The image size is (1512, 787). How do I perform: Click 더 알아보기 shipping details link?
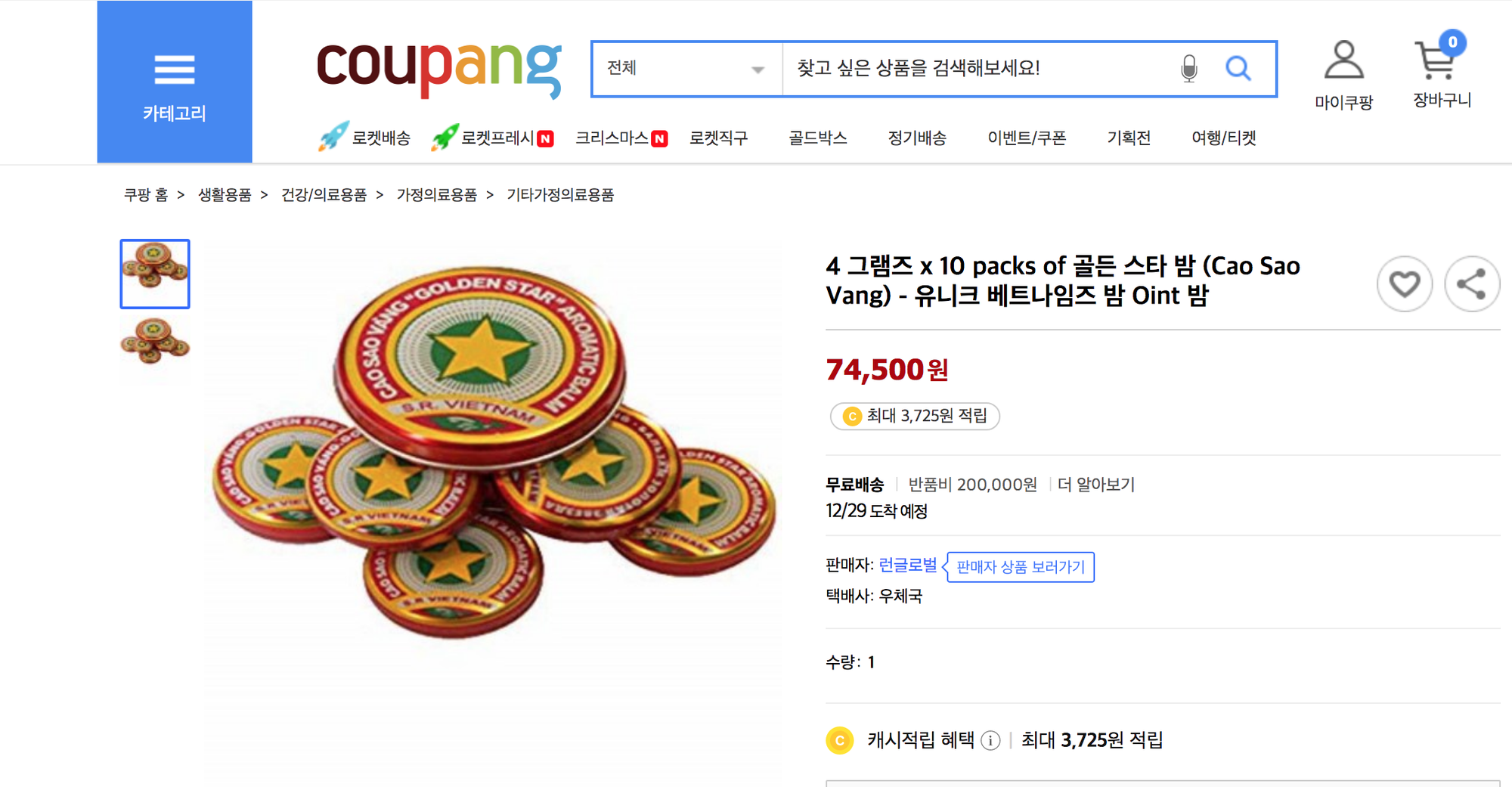coord(1096,485)
